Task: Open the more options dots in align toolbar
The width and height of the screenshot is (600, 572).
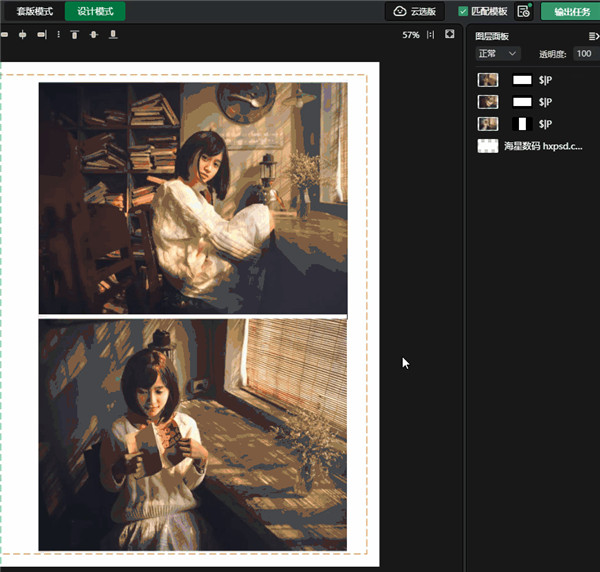Action: click(59, 35)
